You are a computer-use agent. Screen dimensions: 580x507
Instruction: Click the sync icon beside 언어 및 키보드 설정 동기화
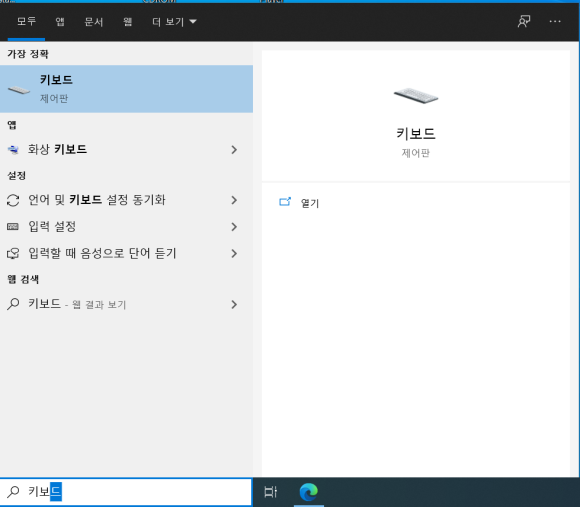[x=13, y=200]
